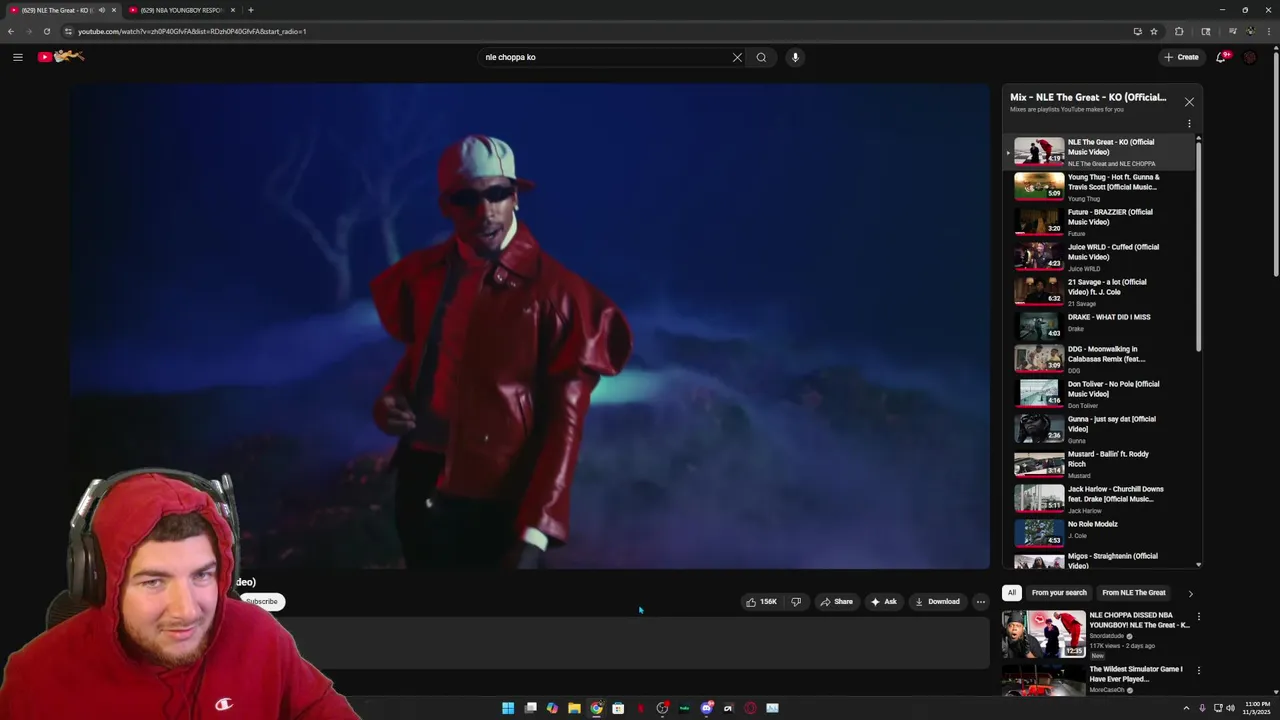Click the page vertical scrollbar

pos(1276,165)
